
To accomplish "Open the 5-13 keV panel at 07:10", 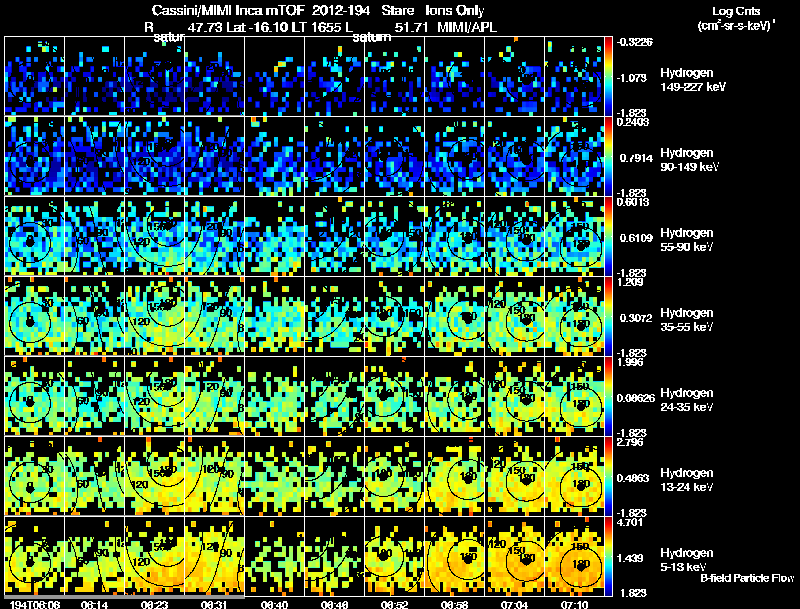I will (574, 556).
